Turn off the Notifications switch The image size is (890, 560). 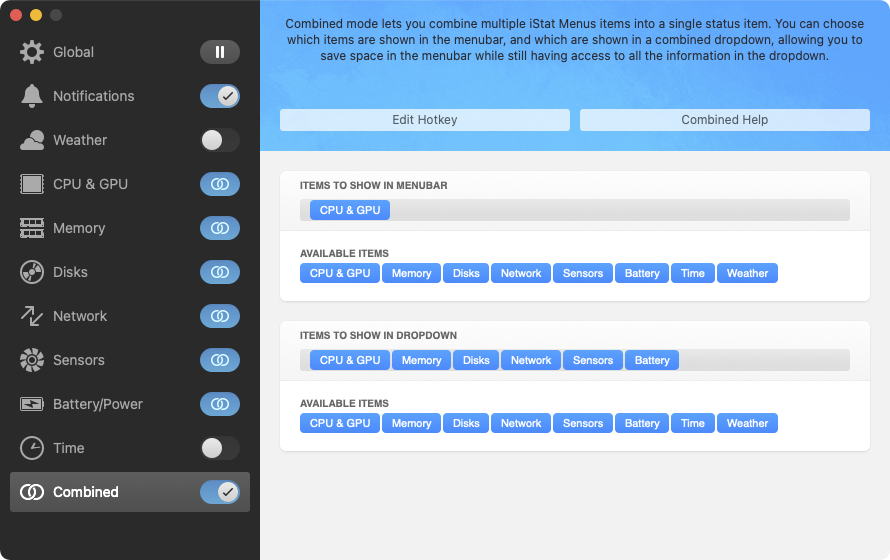point(220,96)
